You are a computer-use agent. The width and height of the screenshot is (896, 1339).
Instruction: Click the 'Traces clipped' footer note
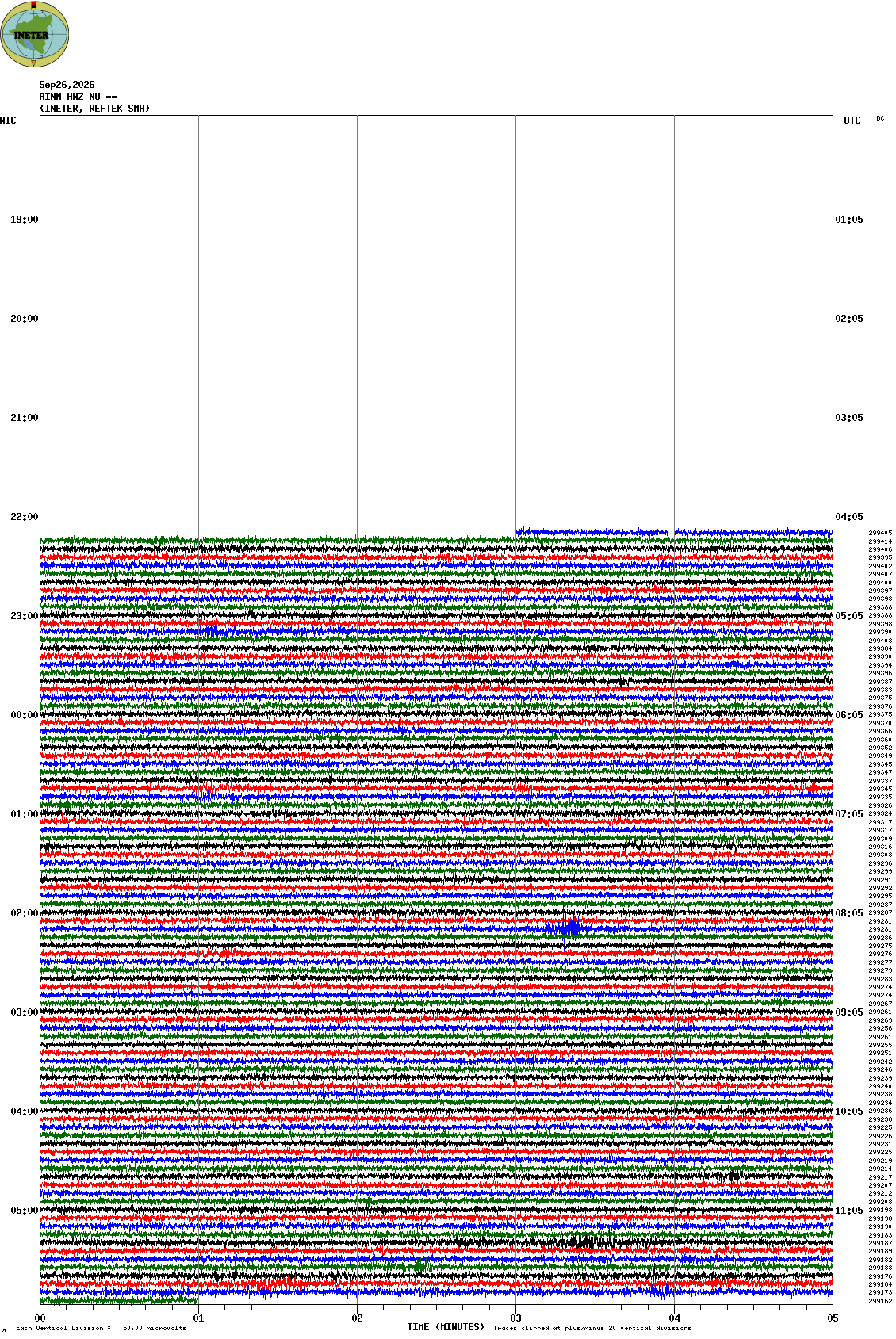coord(592,1328)
